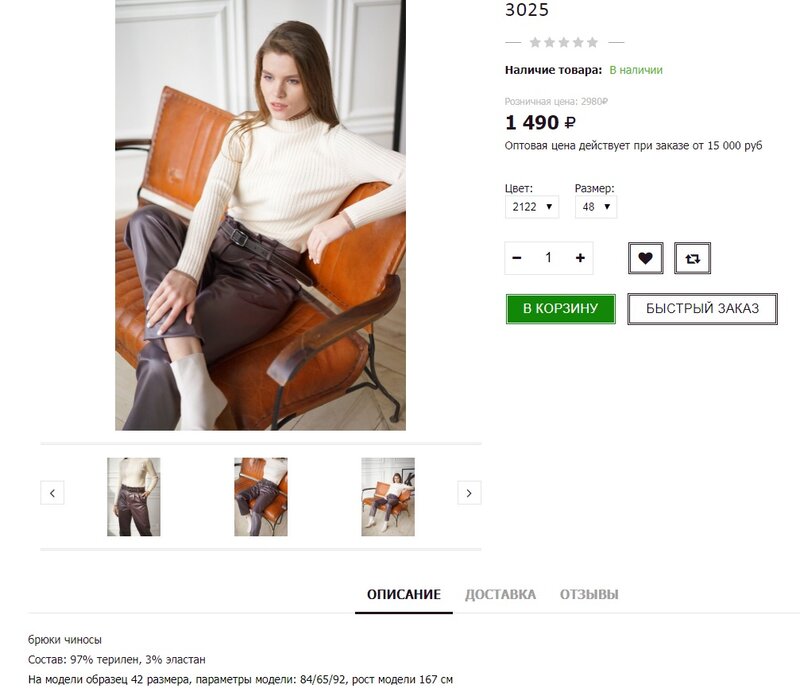This screenshot has height=700, width=800.
Task: Rate product with the first star
Action: (x=535, y=42)
